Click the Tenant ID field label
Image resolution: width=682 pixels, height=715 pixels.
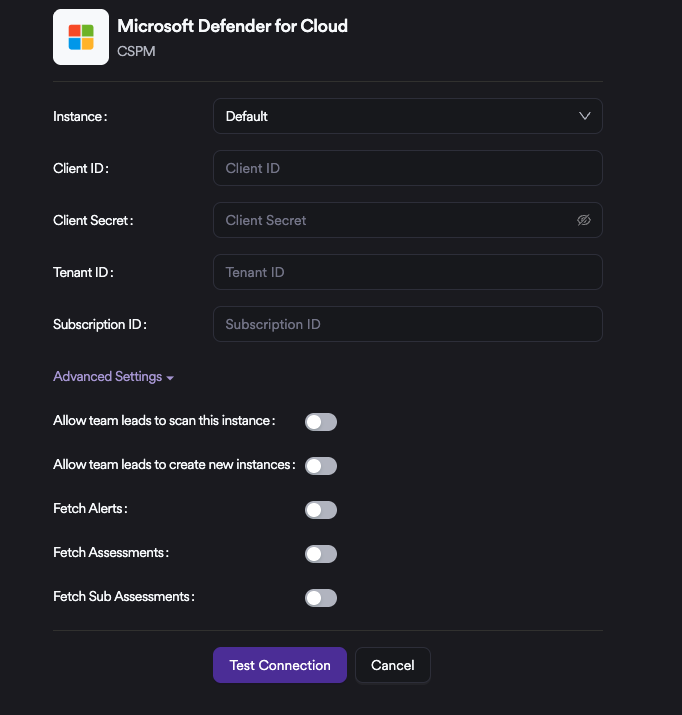[x=83, y=273]
